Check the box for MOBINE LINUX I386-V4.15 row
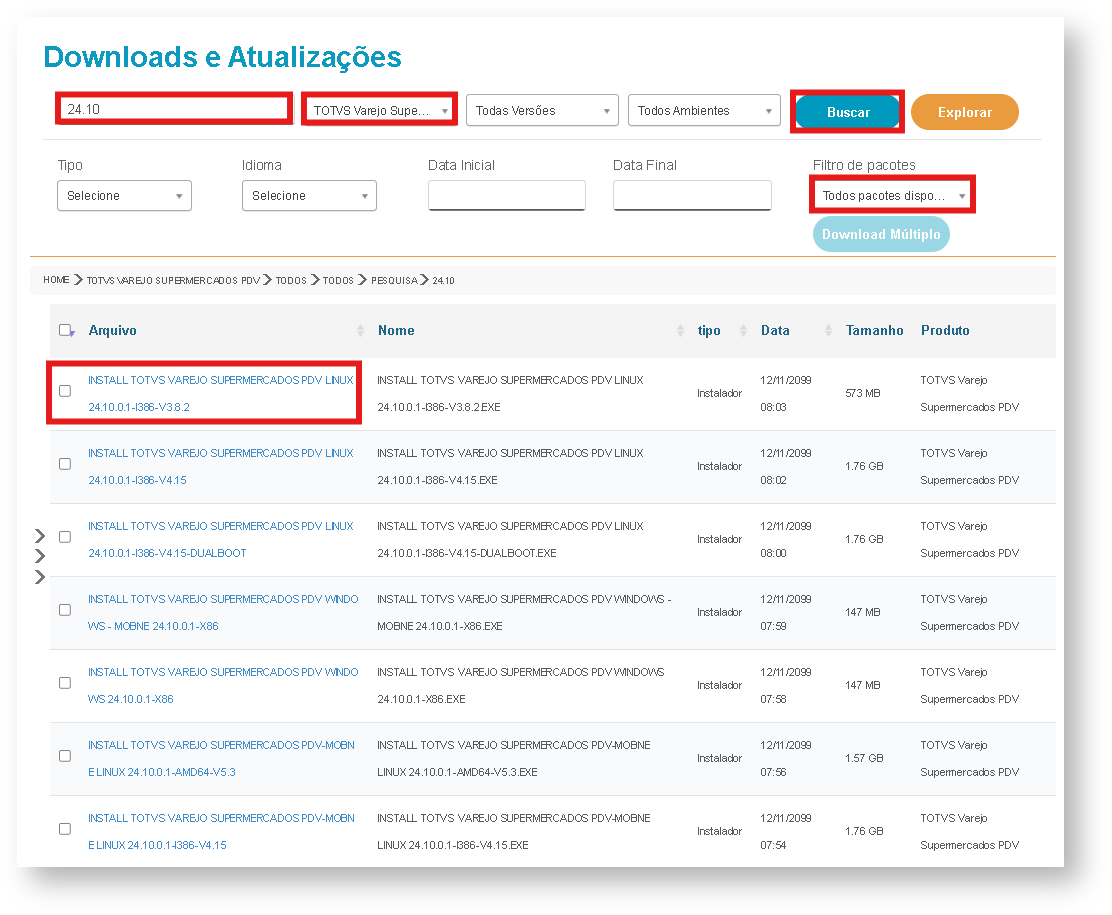Screen dimensions: 1112x915 click(65, 829)
